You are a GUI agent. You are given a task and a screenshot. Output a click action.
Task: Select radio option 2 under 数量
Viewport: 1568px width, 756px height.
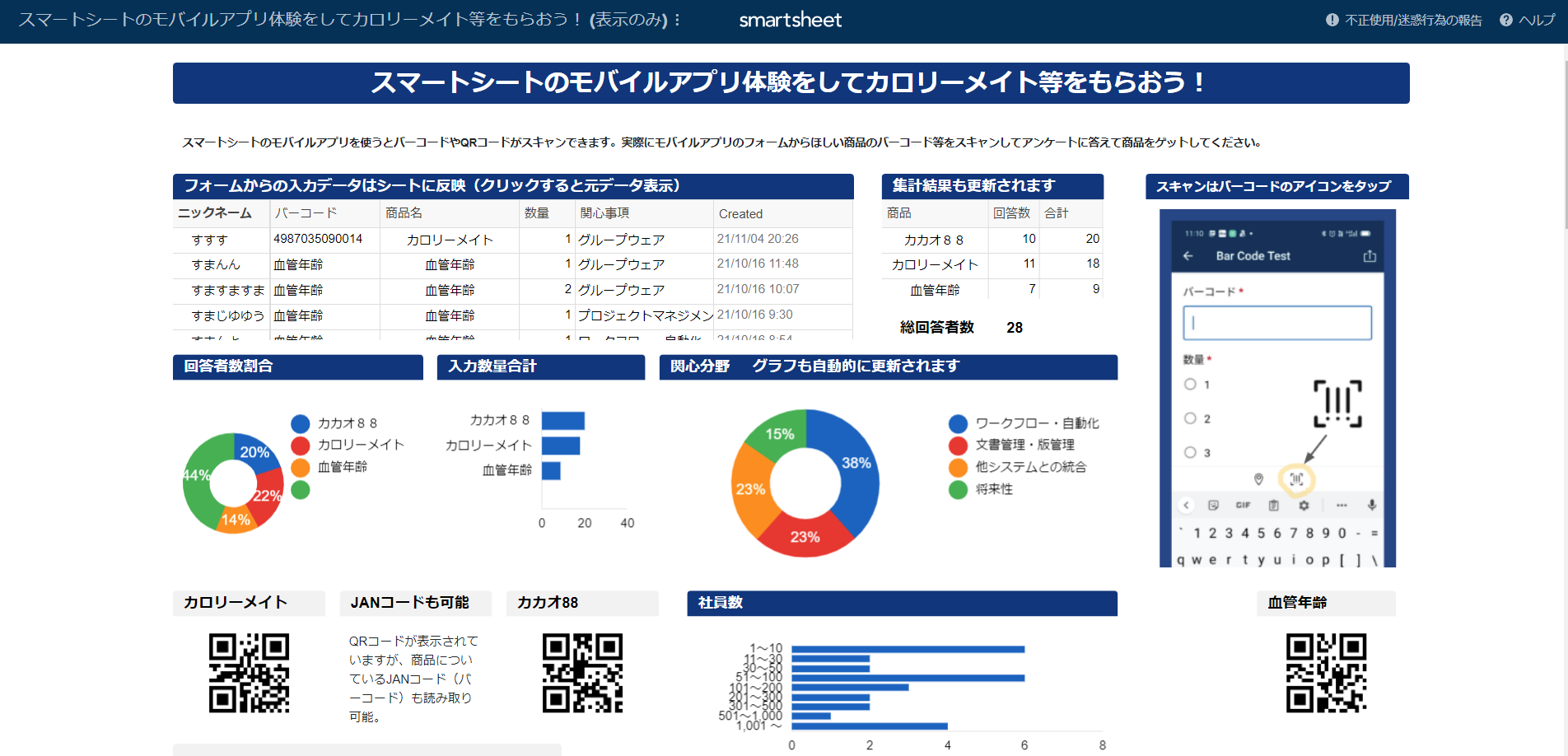click(1189, 418)
